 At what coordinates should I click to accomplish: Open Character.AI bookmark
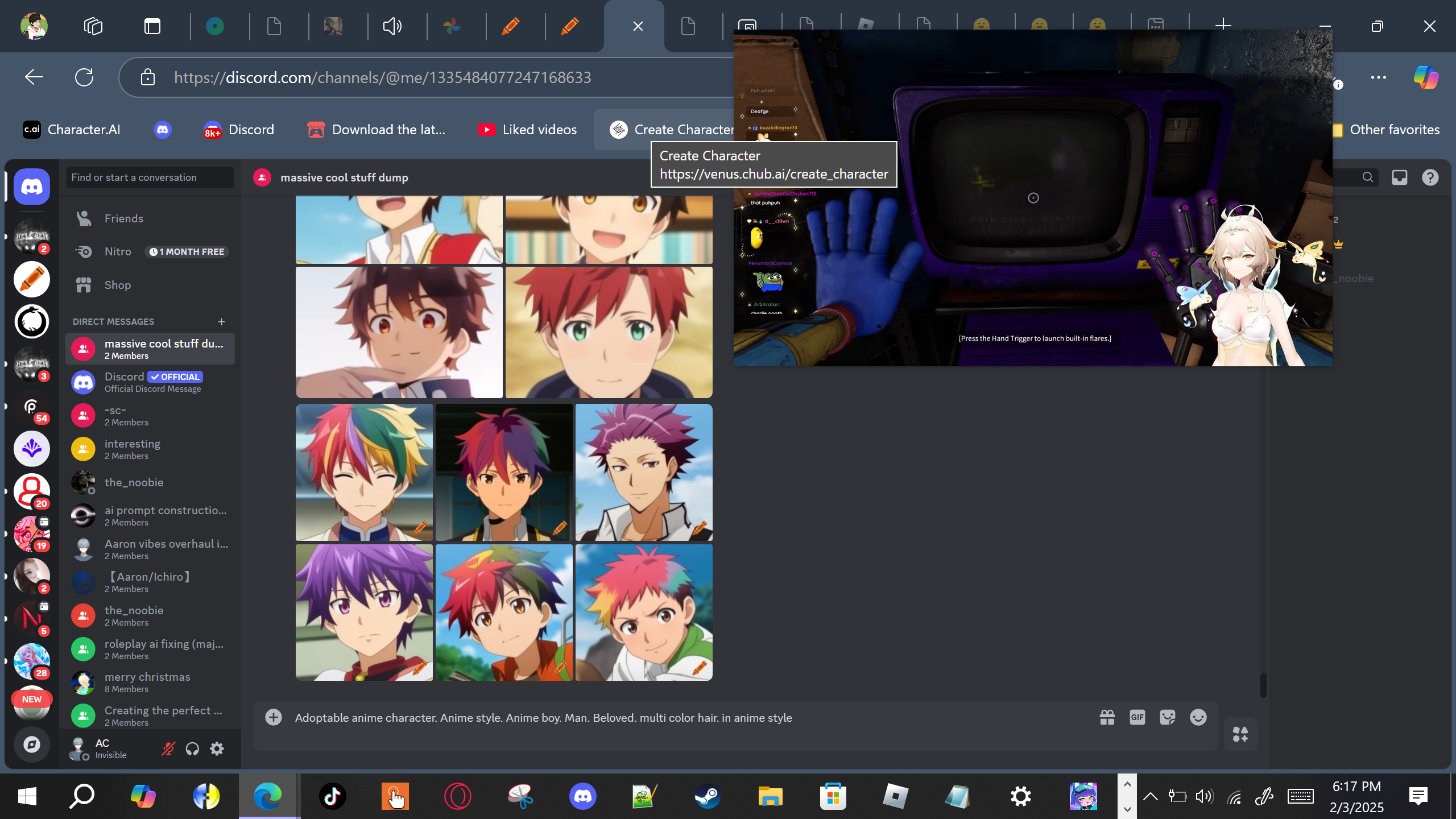(x=72, y=130)
